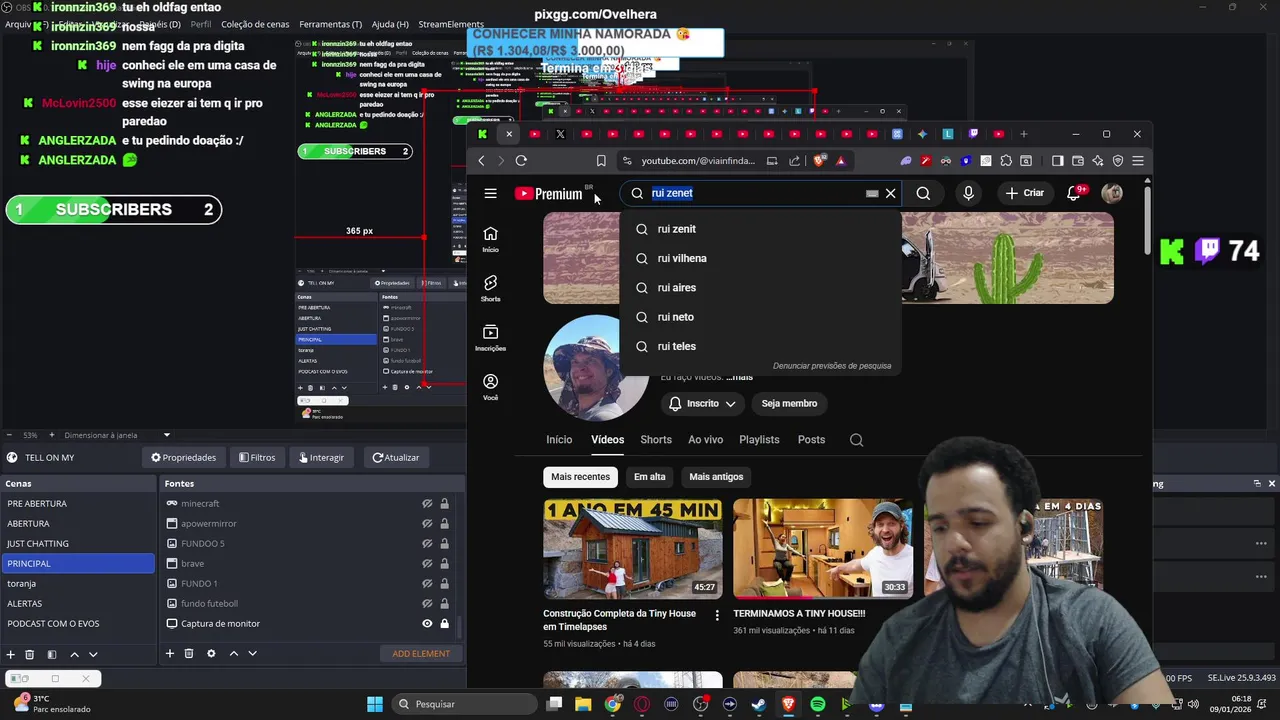This screenshot has height=720, width=1280.
Task: Switch to the channel Playlists tab
Action: point(759,440)
